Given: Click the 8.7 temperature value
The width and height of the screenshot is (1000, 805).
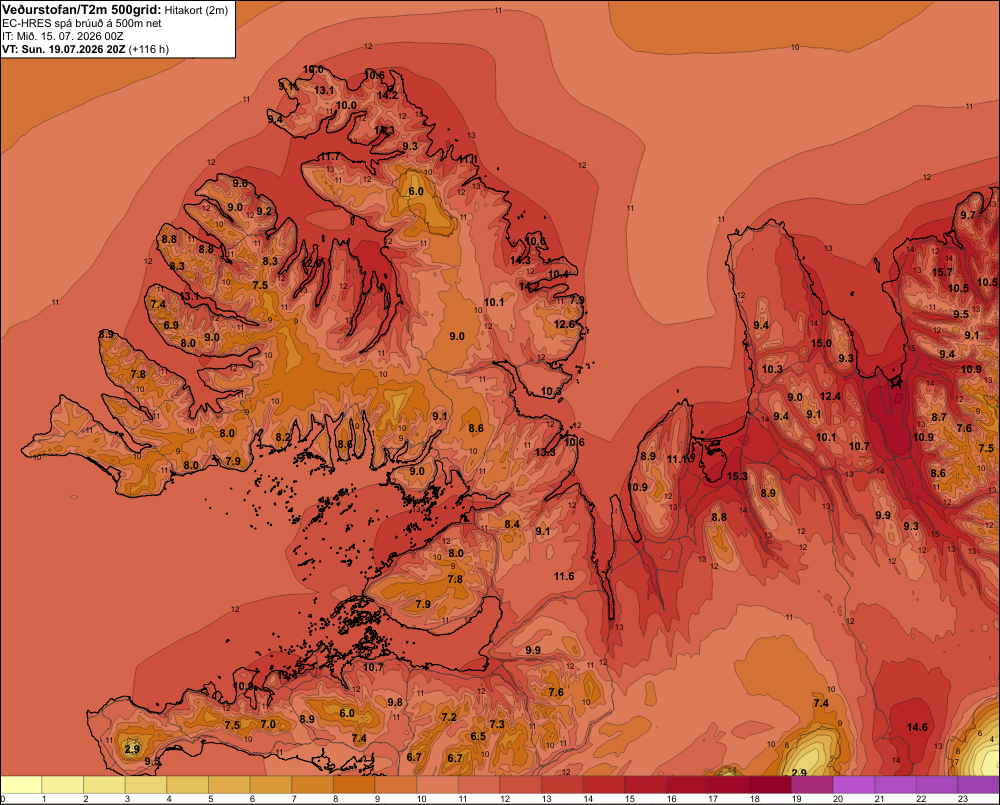Looking at the screenshot, I should [939, 417].
